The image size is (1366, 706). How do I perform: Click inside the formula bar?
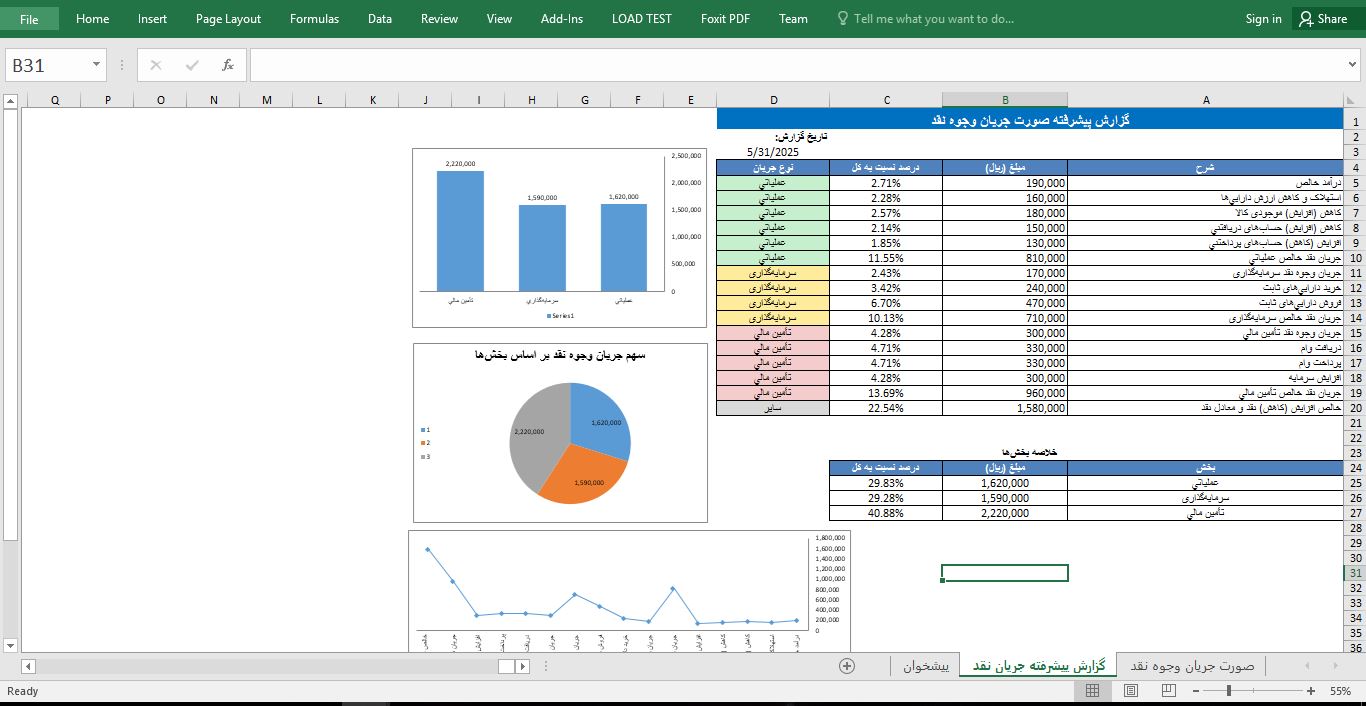[797, 65]
